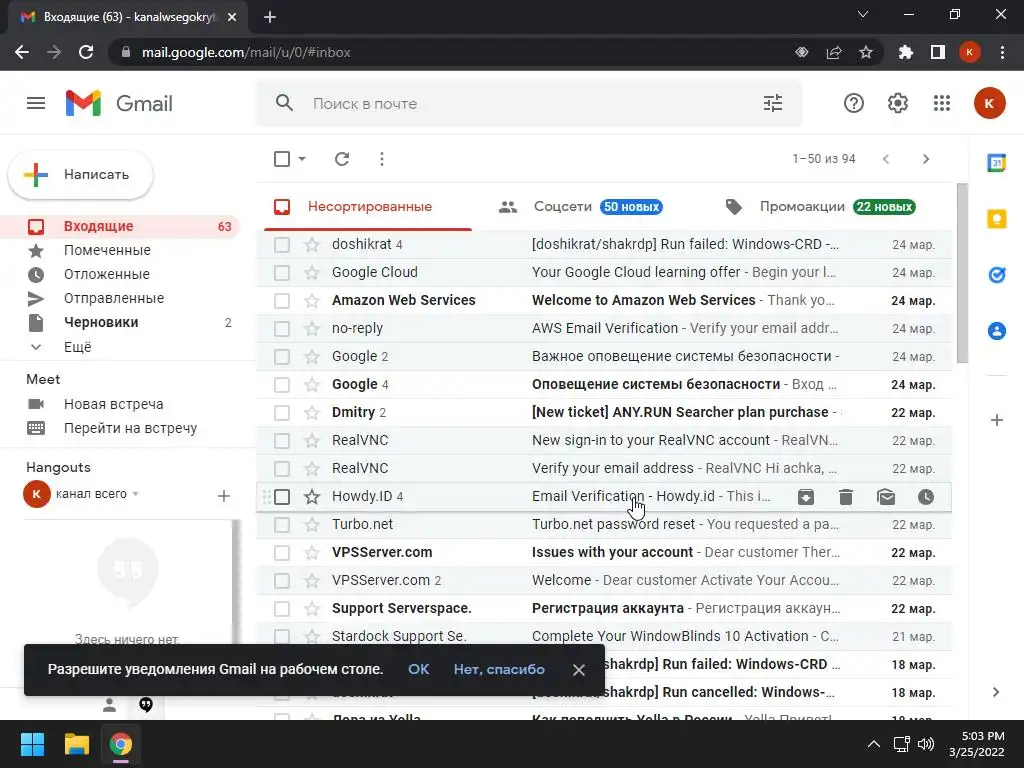Refresh the inbox list
Viewport: 1024px width, 768px height.
[x=342, y=159]
